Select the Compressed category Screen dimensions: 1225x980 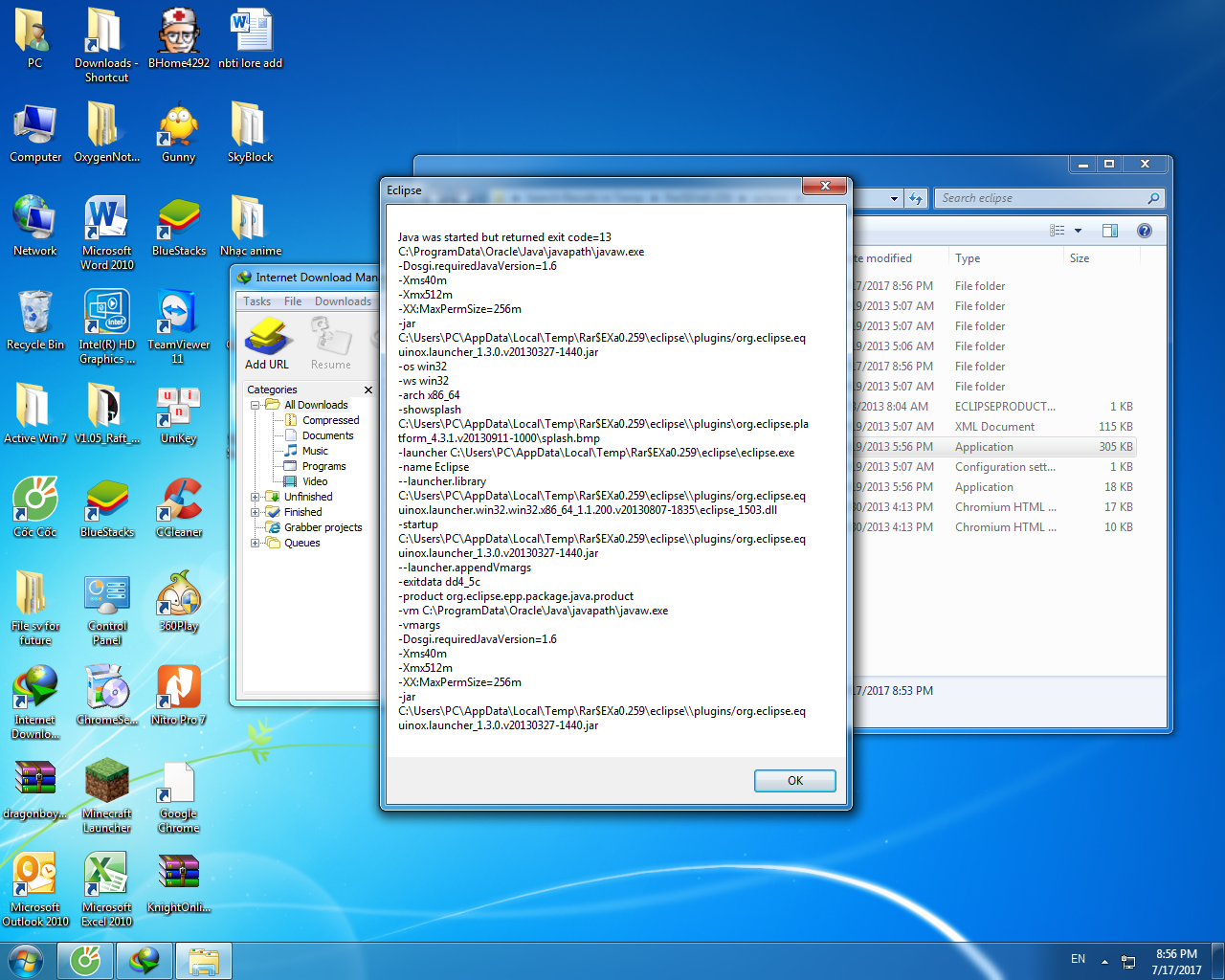point(330,420)
